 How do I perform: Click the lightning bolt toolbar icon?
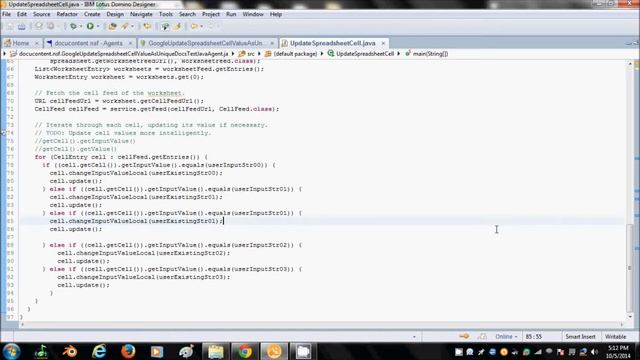point(178,27)
